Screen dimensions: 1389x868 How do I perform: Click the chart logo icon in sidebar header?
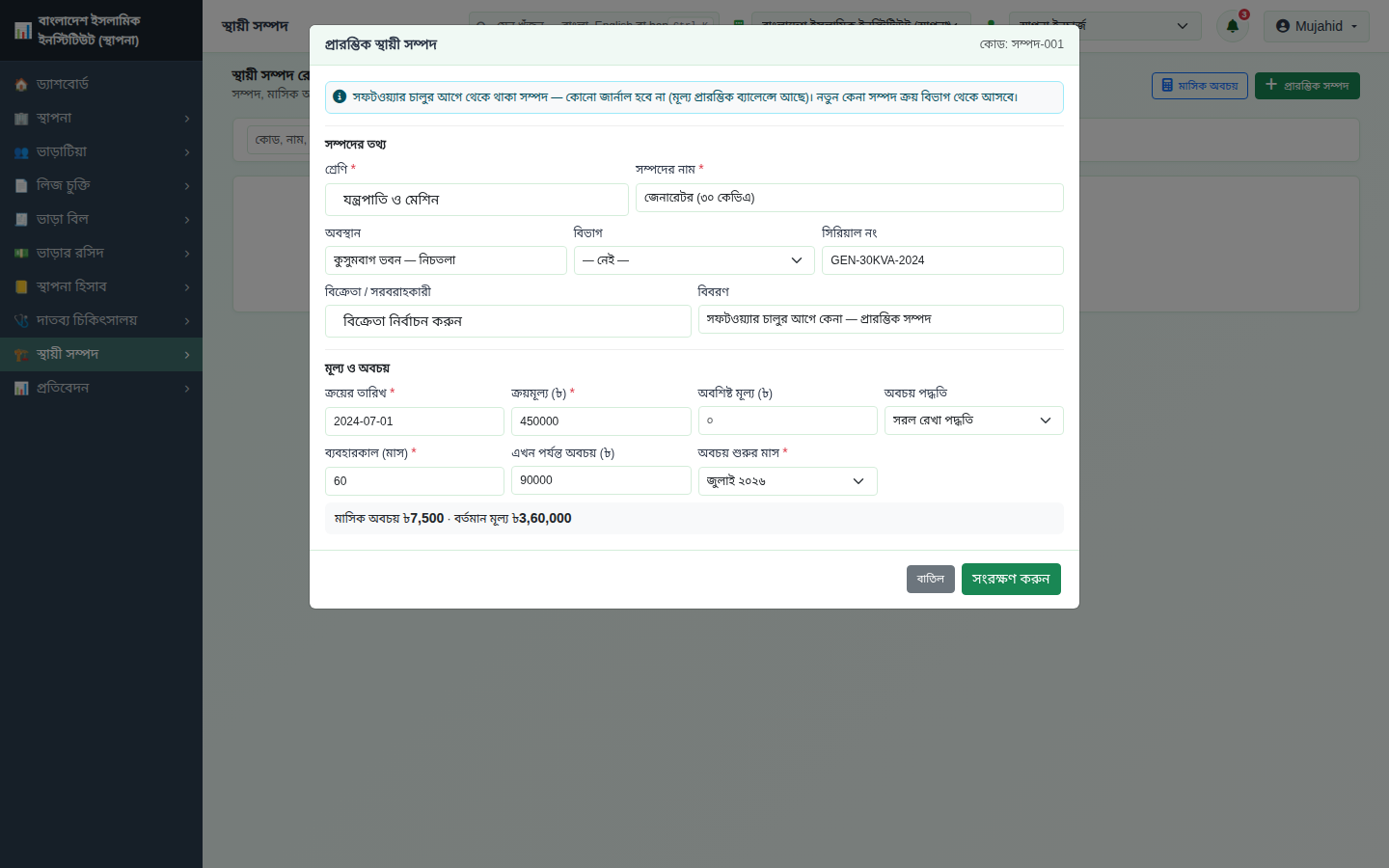[x=23, y=31]
